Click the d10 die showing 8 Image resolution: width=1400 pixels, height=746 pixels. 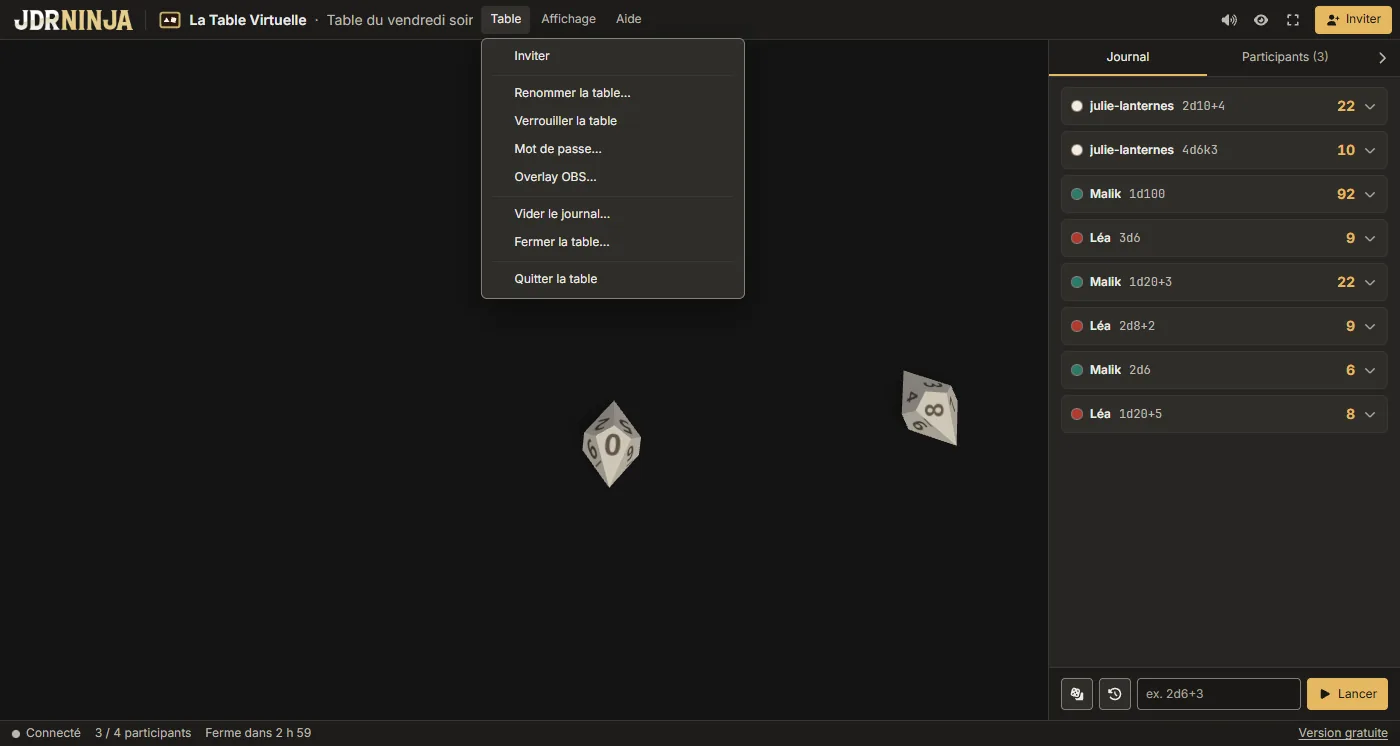coord(929,408)
